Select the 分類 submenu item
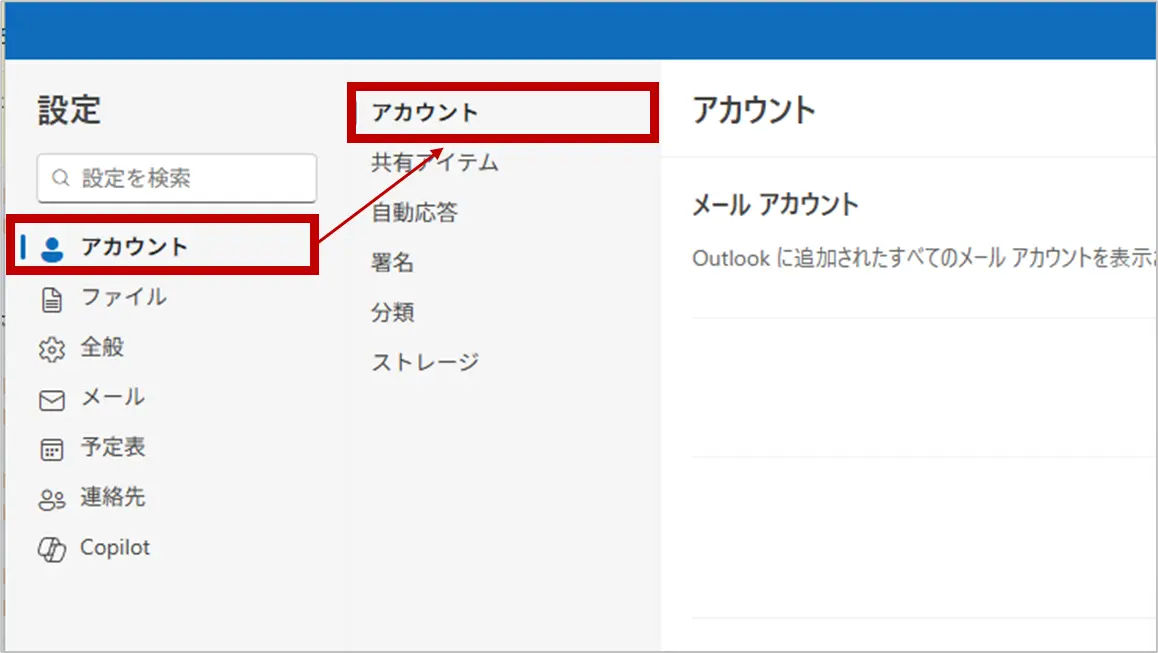1158x653 pixels. click(392, 313)
